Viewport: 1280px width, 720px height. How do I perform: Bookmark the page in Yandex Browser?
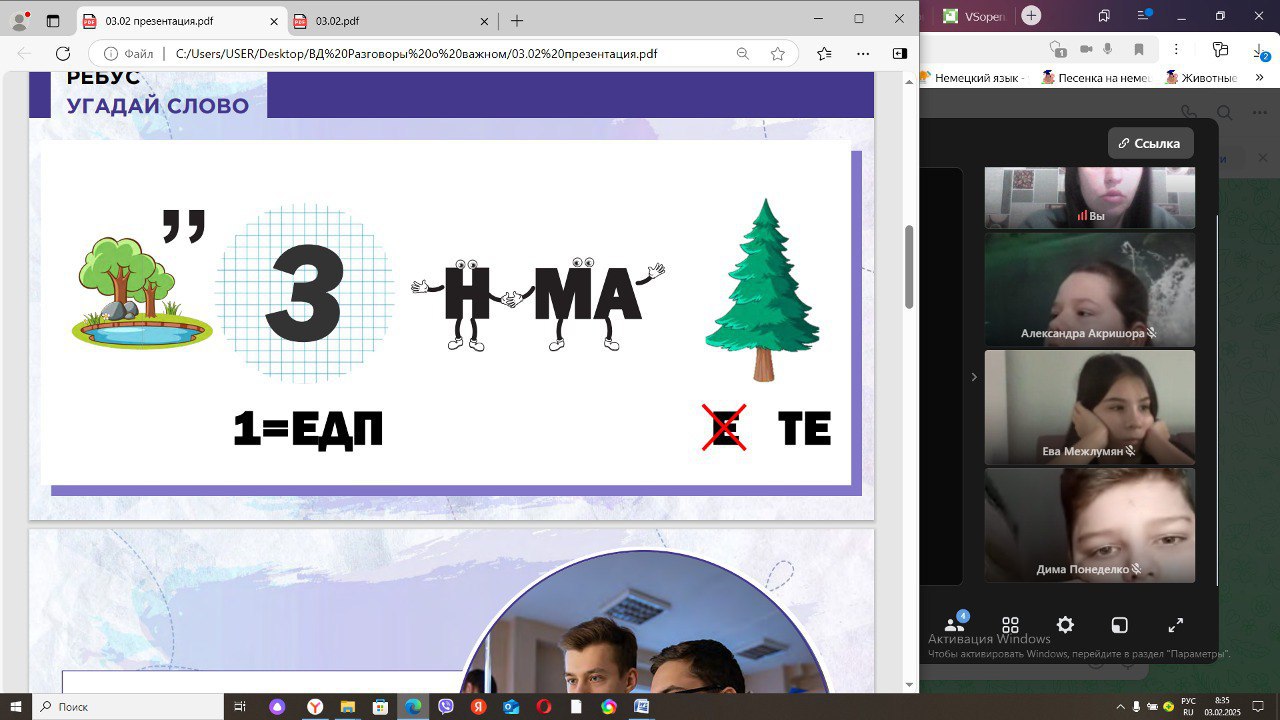(x=1139, y=49)
